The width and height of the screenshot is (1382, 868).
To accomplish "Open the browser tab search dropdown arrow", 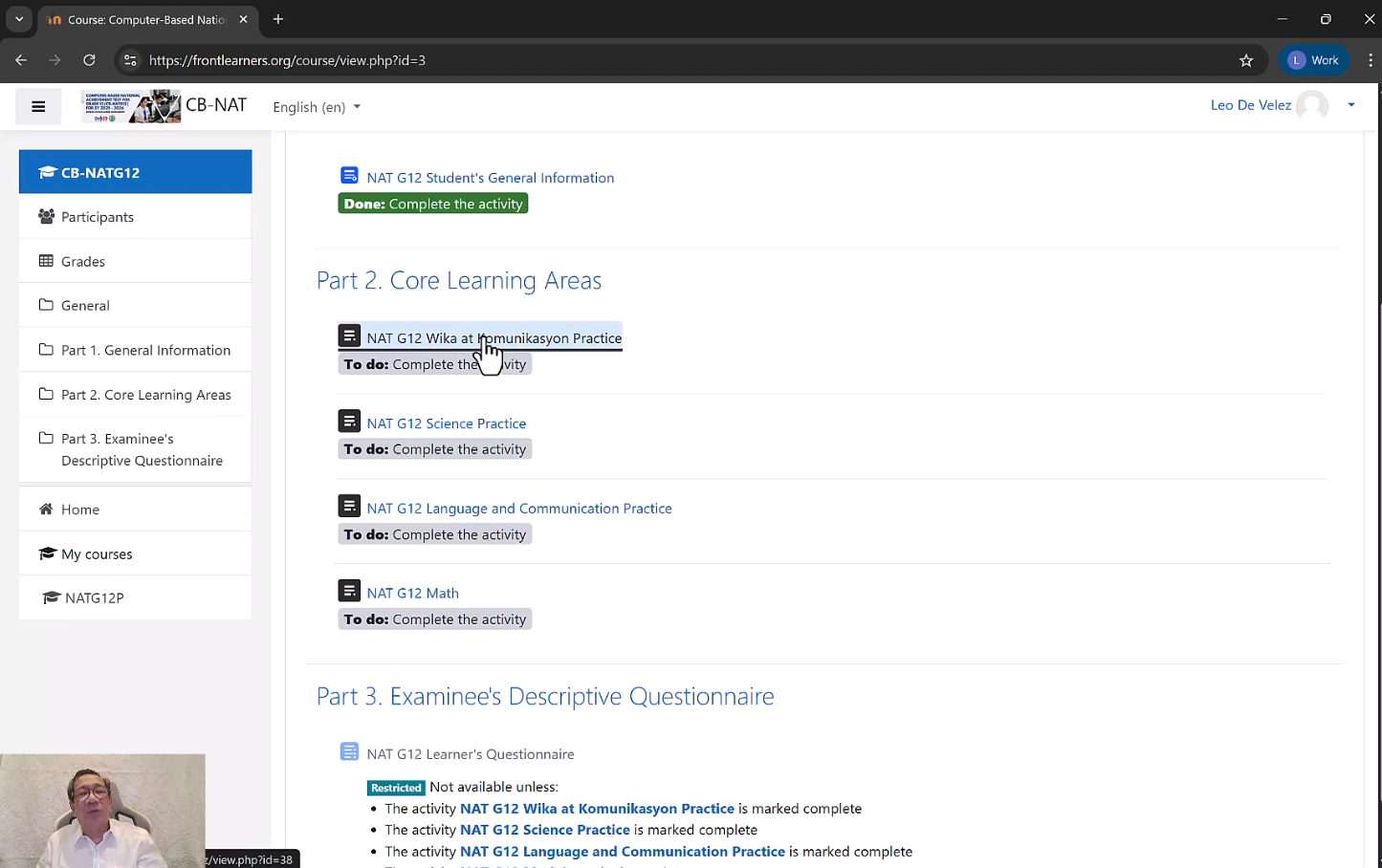I will point(18,19).
